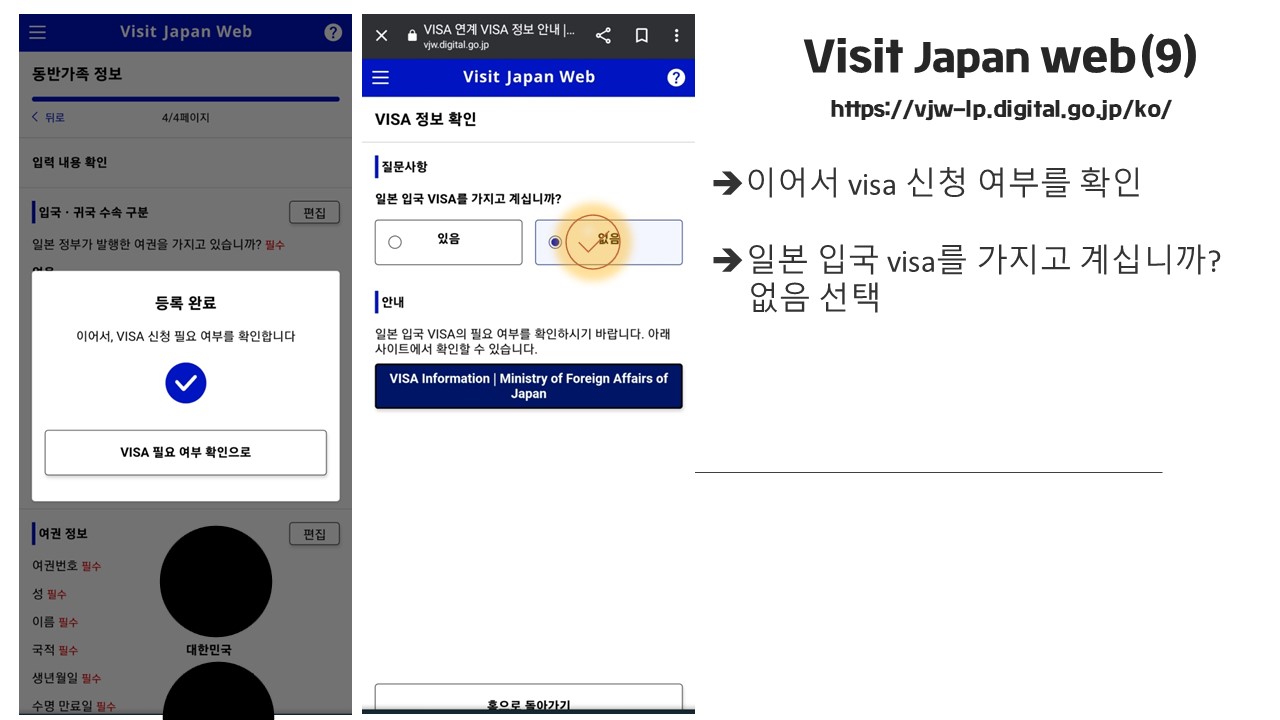
Task: Open hamburger menu on VISA info page
Action: pos(381,78)
